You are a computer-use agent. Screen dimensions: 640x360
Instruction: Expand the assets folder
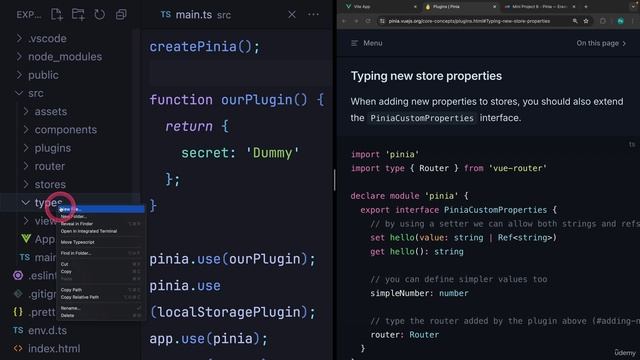(26, 111)
